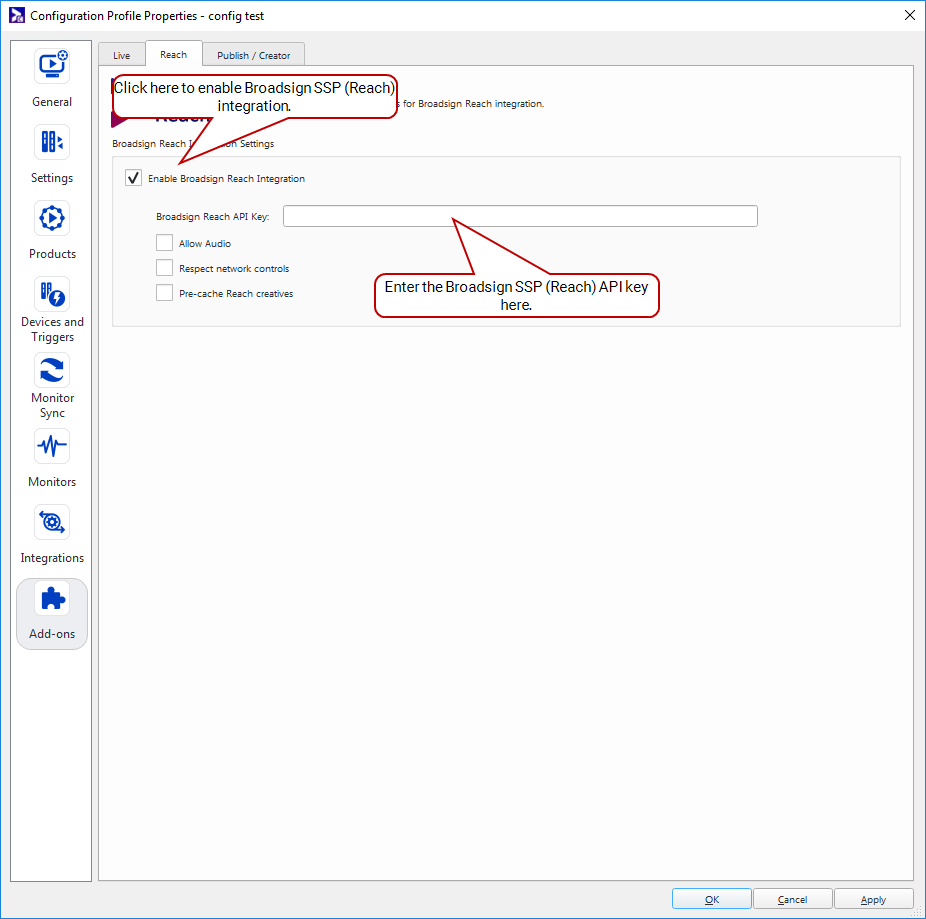Click the 'Pre-cache Reach creatives' label text

coord(236,294)
